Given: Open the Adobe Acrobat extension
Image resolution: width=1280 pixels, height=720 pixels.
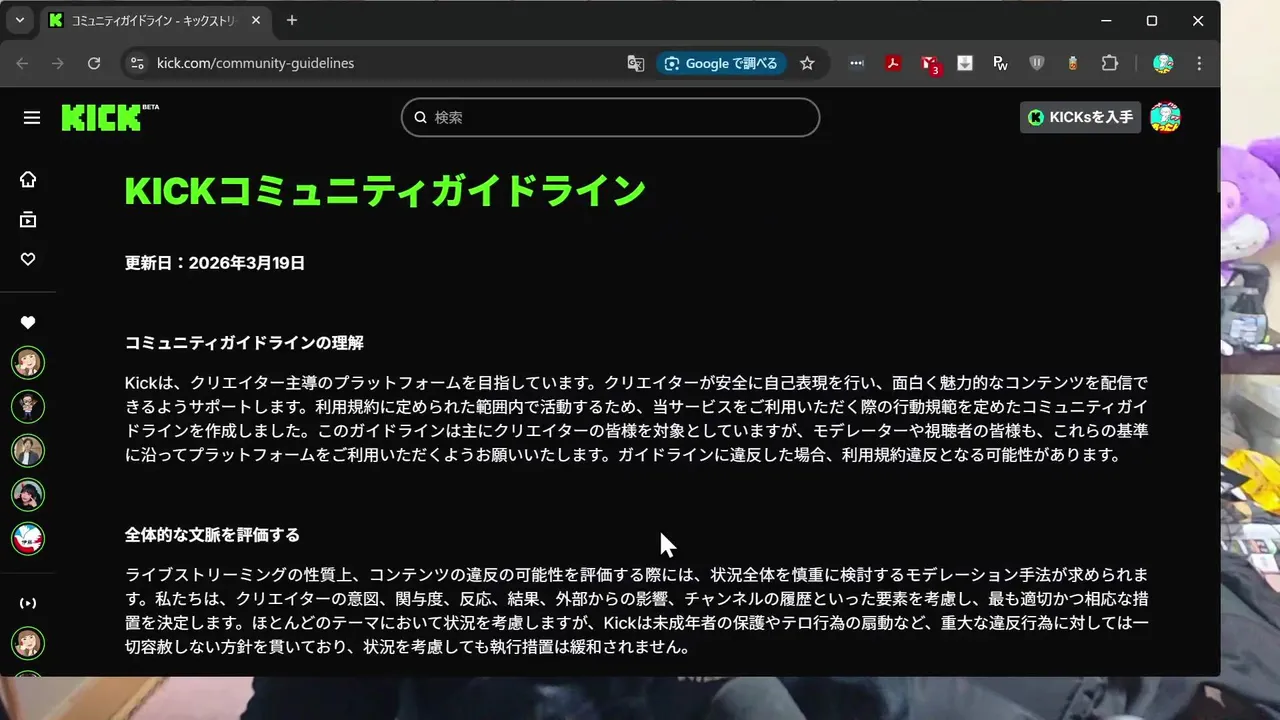Looking at the screenshot, I should (x=893, y=63).
